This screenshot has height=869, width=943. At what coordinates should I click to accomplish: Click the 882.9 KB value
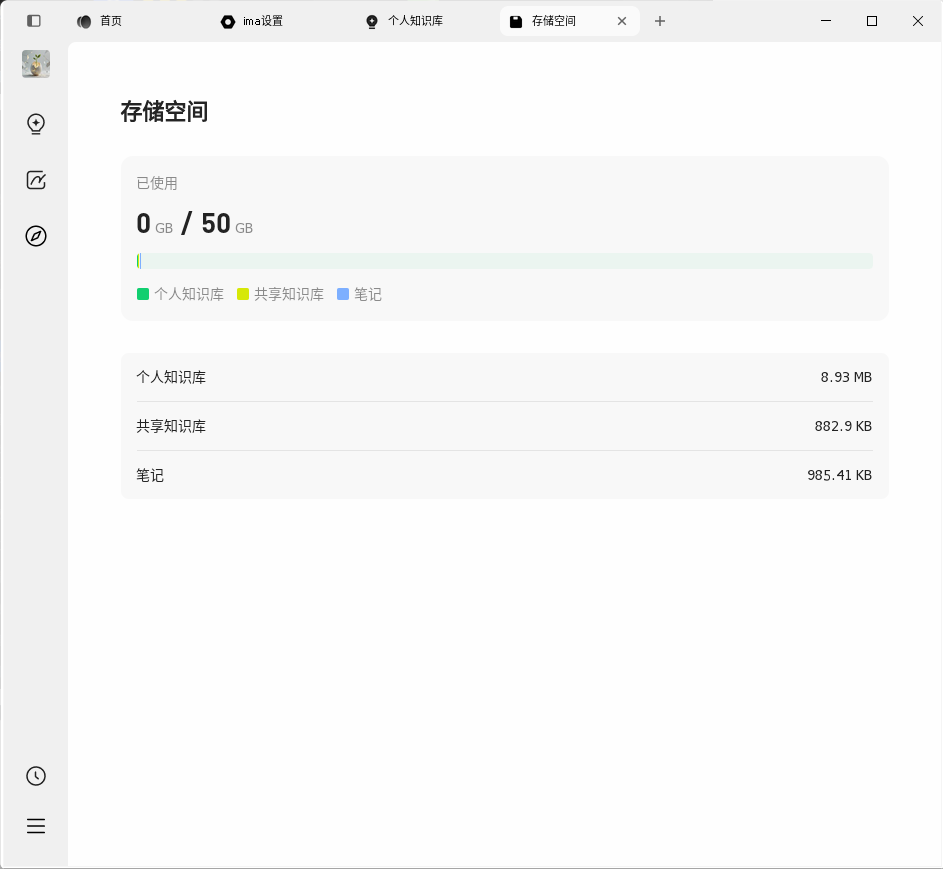(x=843, y=426)
